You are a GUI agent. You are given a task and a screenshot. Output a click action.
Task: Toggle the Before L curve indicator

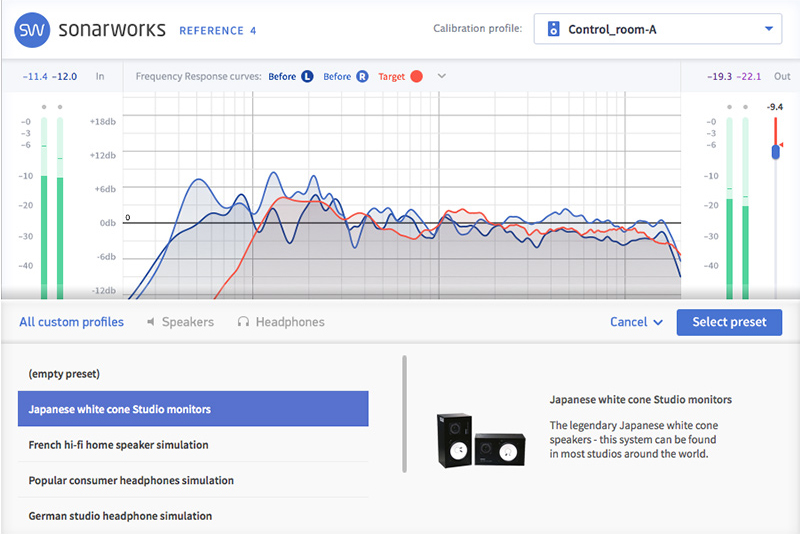307,77
